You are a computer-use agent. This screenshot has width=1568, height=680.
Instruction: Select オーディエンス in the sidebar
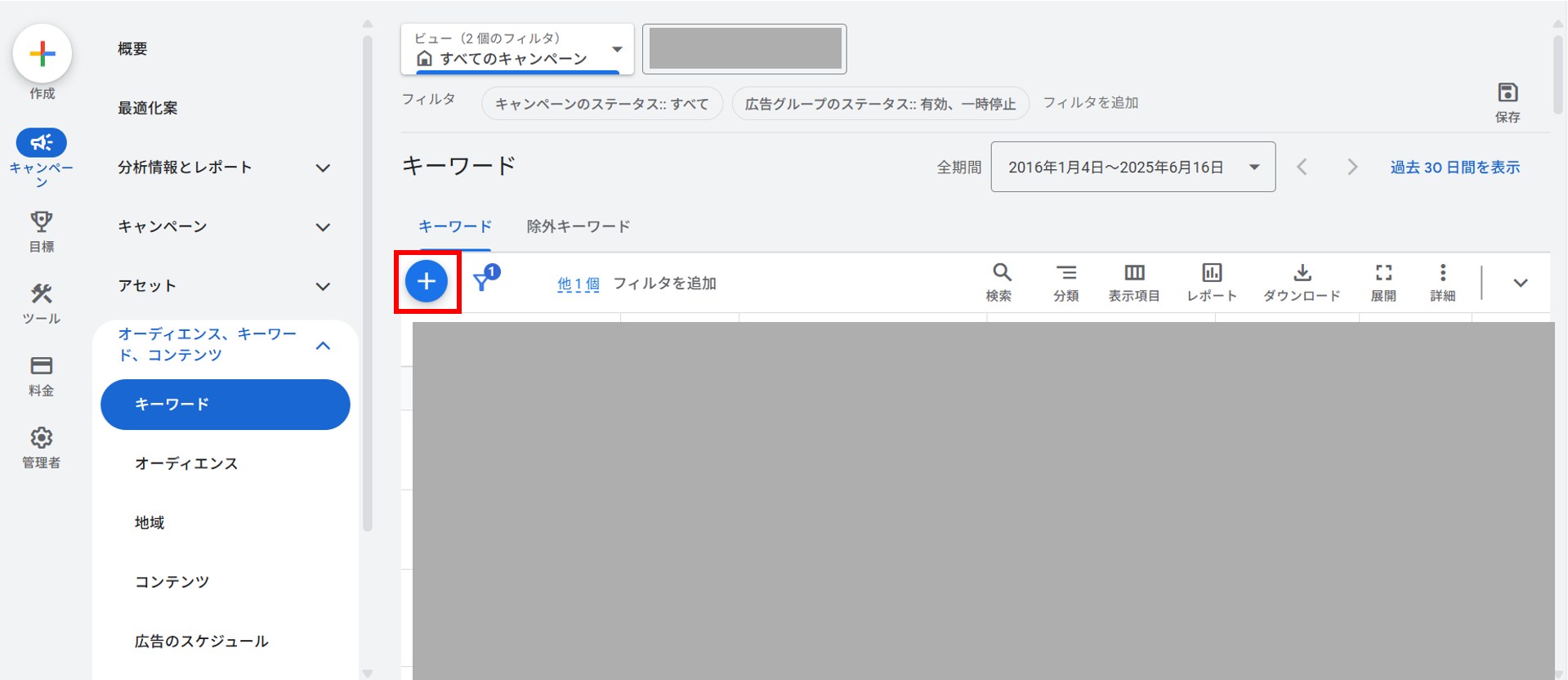[186, 463]
